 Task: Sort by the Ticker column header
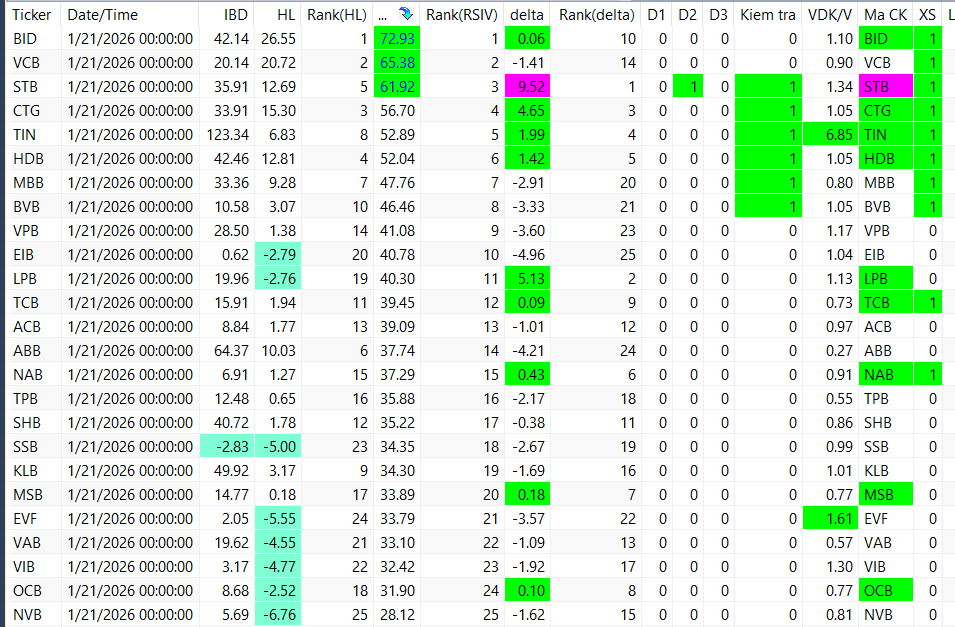tap(32, 15)
